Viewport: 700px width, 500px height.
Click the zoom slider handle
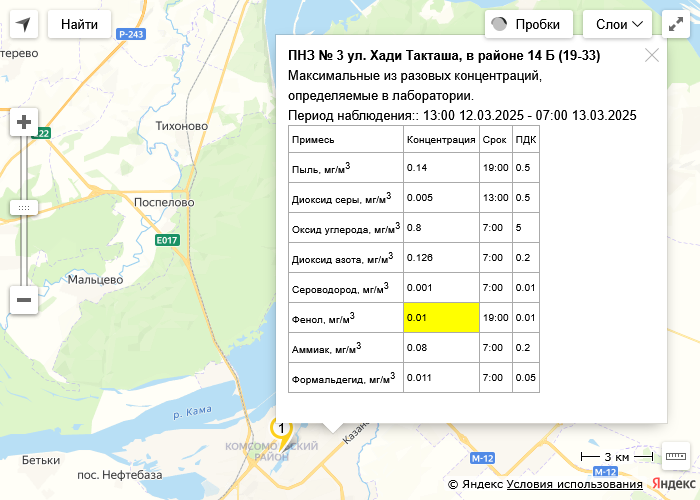pos(24,207)
